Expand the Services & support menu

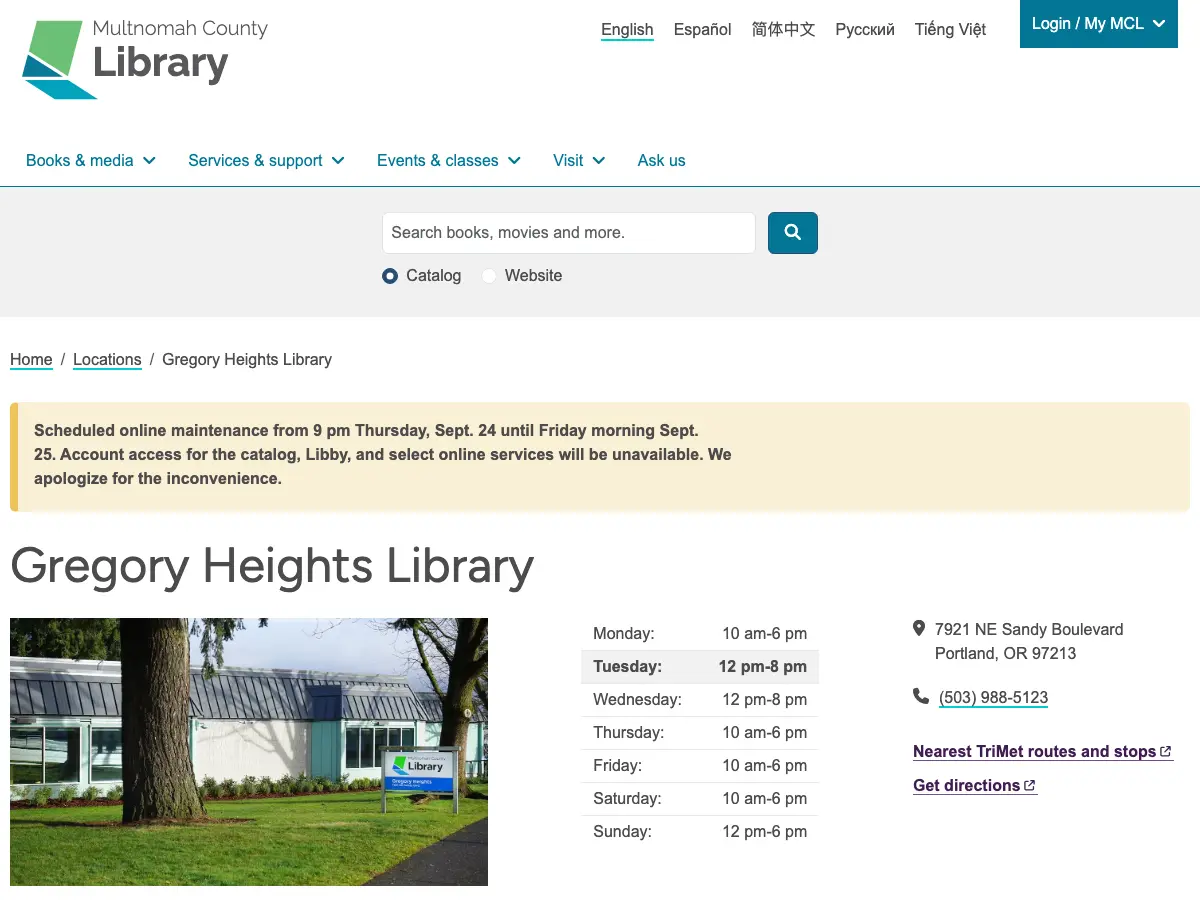click(x=266, y=160)
